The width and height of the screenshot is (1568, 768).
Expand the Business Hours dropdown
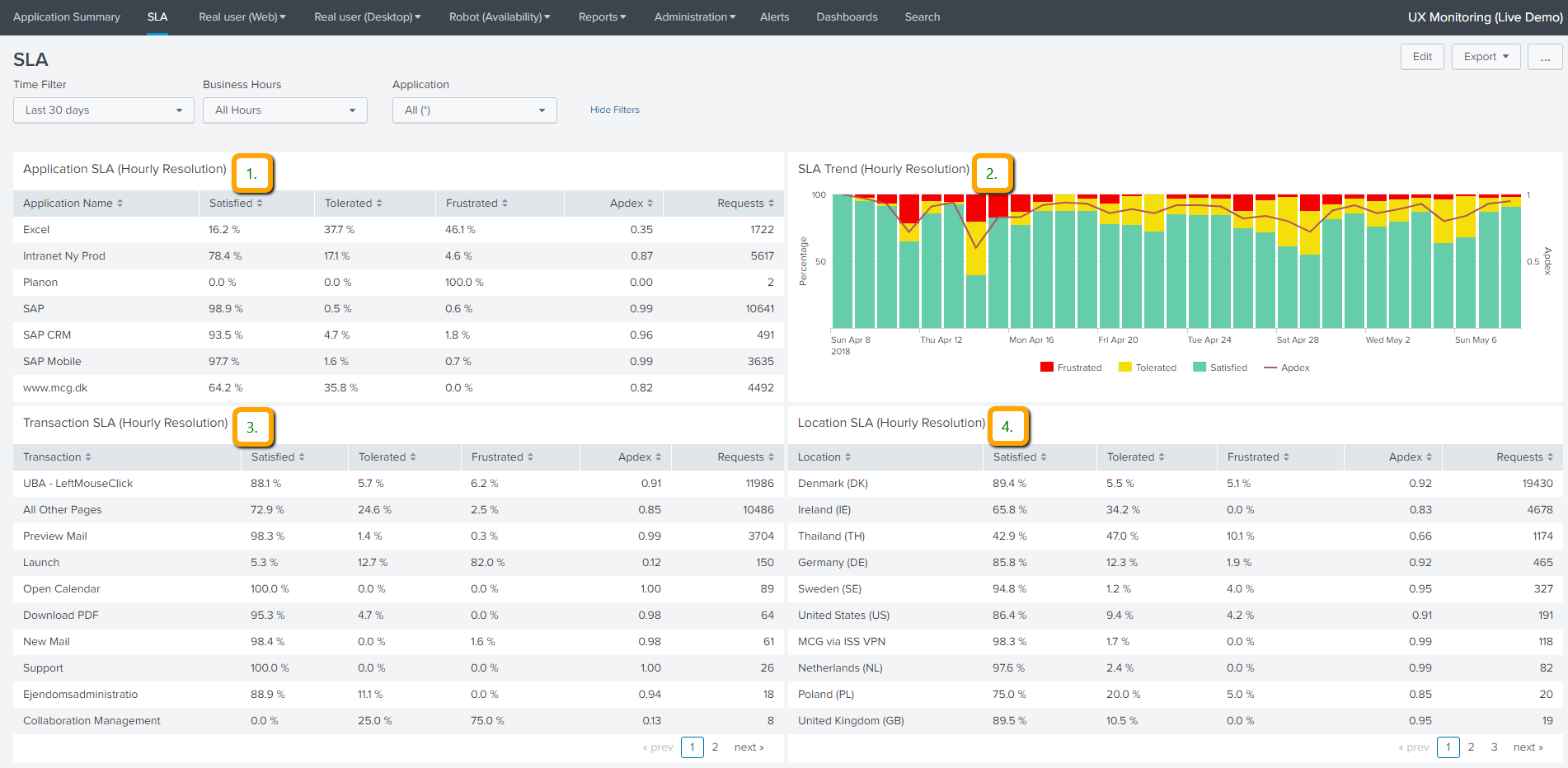coord(285,110)
